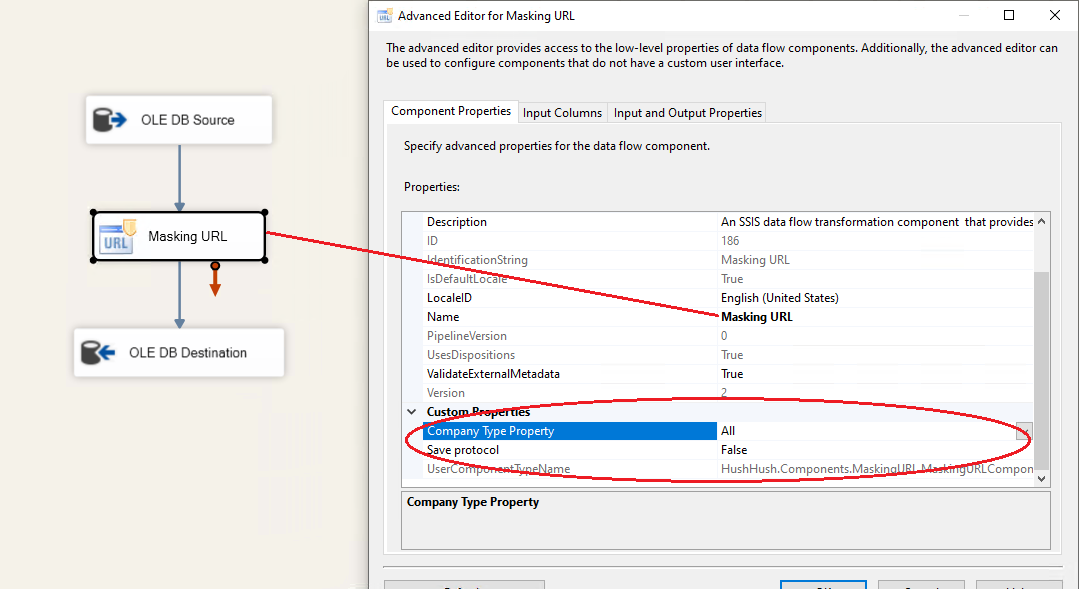Viewport: 1079px width, 589px height.
Task: Select the Component Properties tab
Action: pyautogui.click(x=450, y=112)
